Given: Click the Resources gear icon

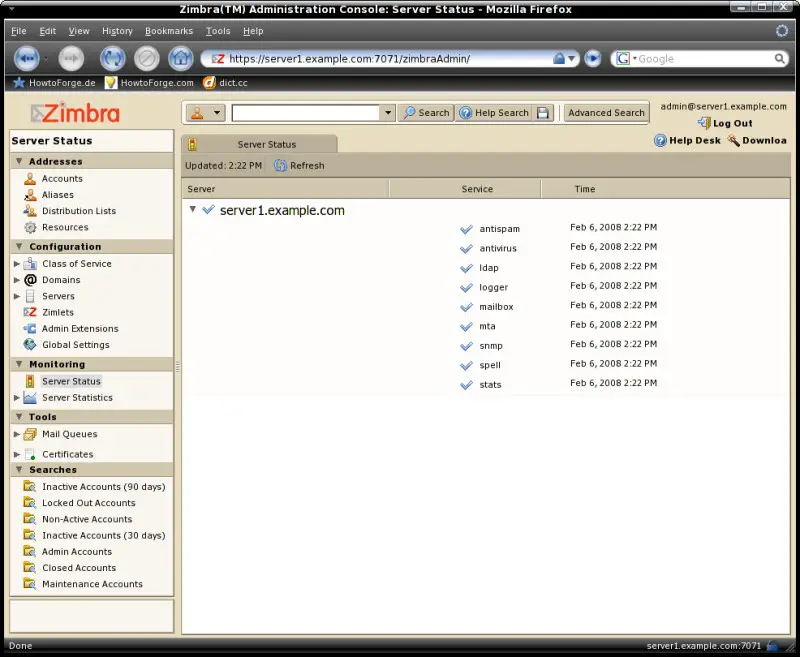Looking at the screenshot, I should coord(30,227).
